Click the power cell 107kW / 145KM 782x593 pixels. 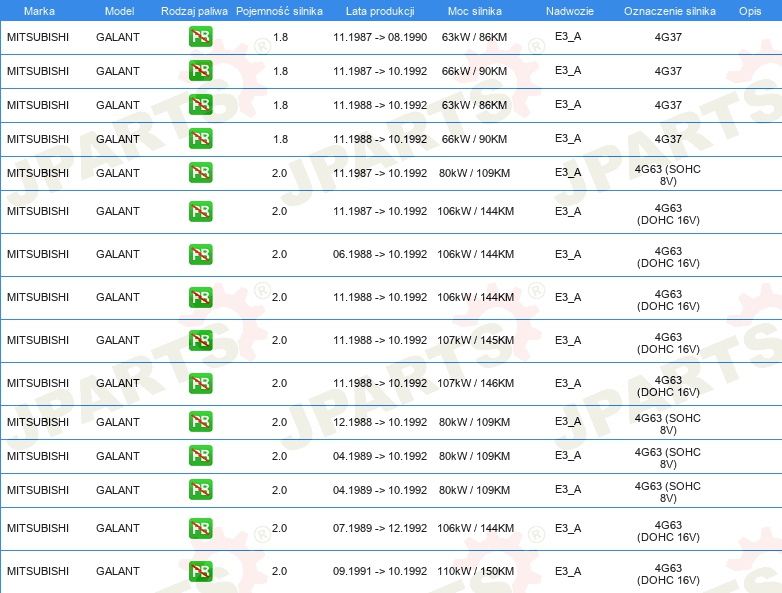click(475, 340)
